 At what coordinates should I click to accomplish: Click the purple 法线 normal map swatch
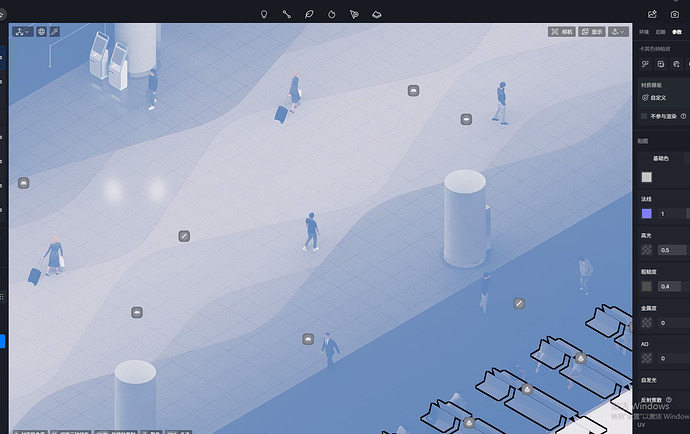pyautogui.click(x=646, y=213)
